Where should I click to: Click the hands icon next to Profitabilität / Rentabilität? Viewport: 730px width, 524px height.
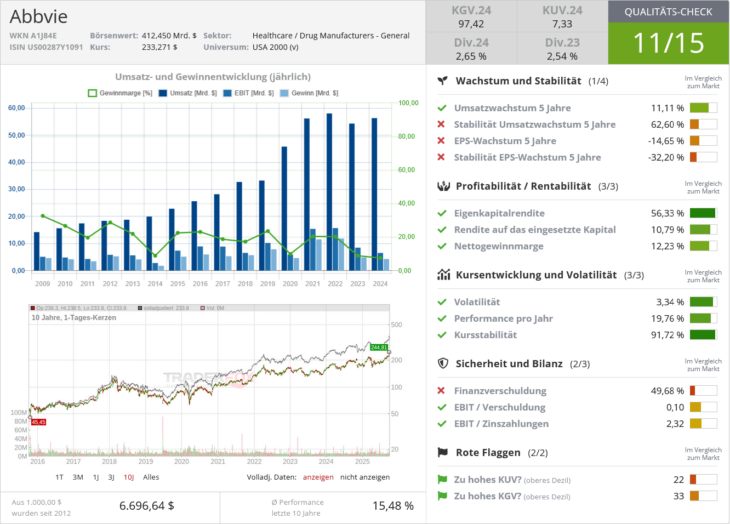[442, 186]
